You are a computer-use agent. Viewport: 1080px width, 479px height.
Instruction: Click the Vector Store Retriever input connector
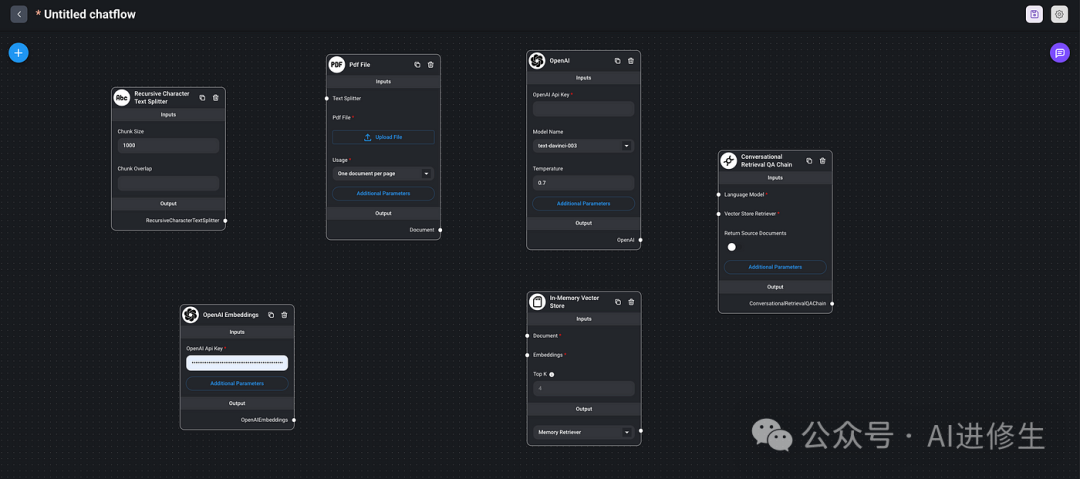coord(718,214)
